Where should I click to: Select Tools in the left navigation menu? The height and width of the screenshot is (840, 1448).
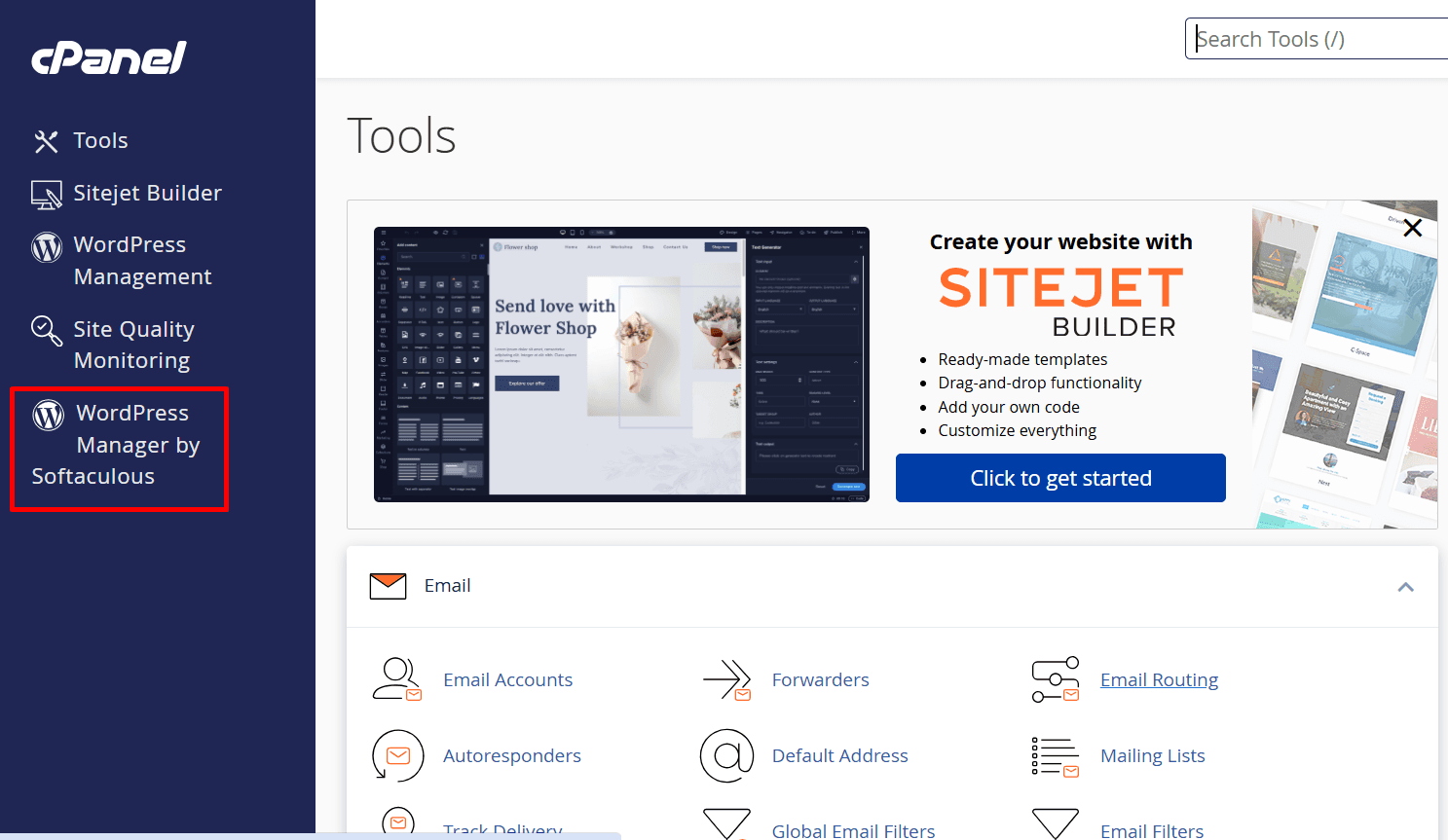pyautogui.click(x=99, y=140)
